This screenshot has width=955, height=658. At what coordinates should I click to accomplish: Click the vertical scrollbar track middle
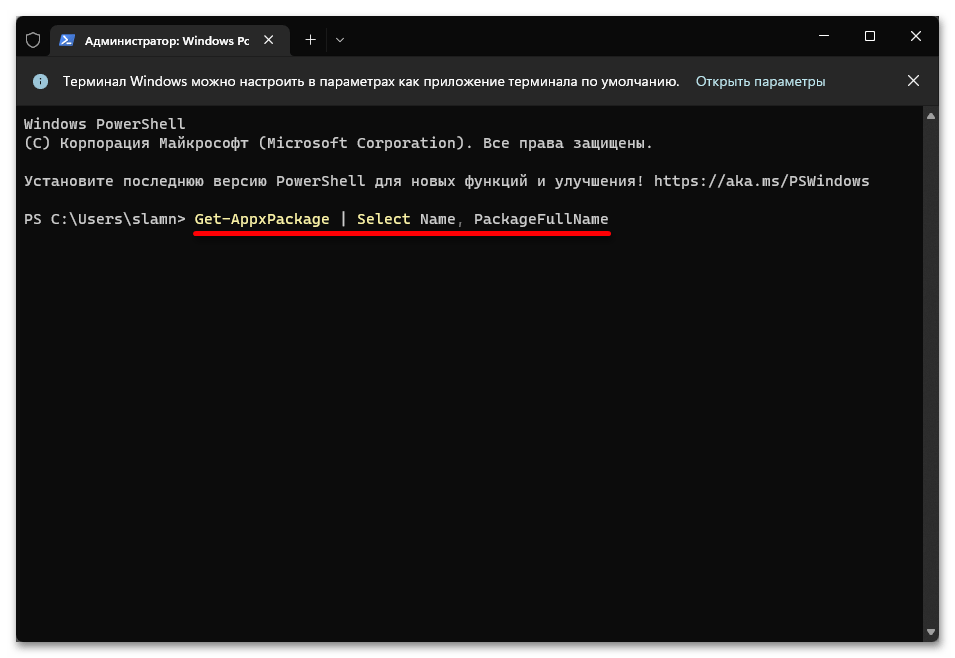click(931, 375)
